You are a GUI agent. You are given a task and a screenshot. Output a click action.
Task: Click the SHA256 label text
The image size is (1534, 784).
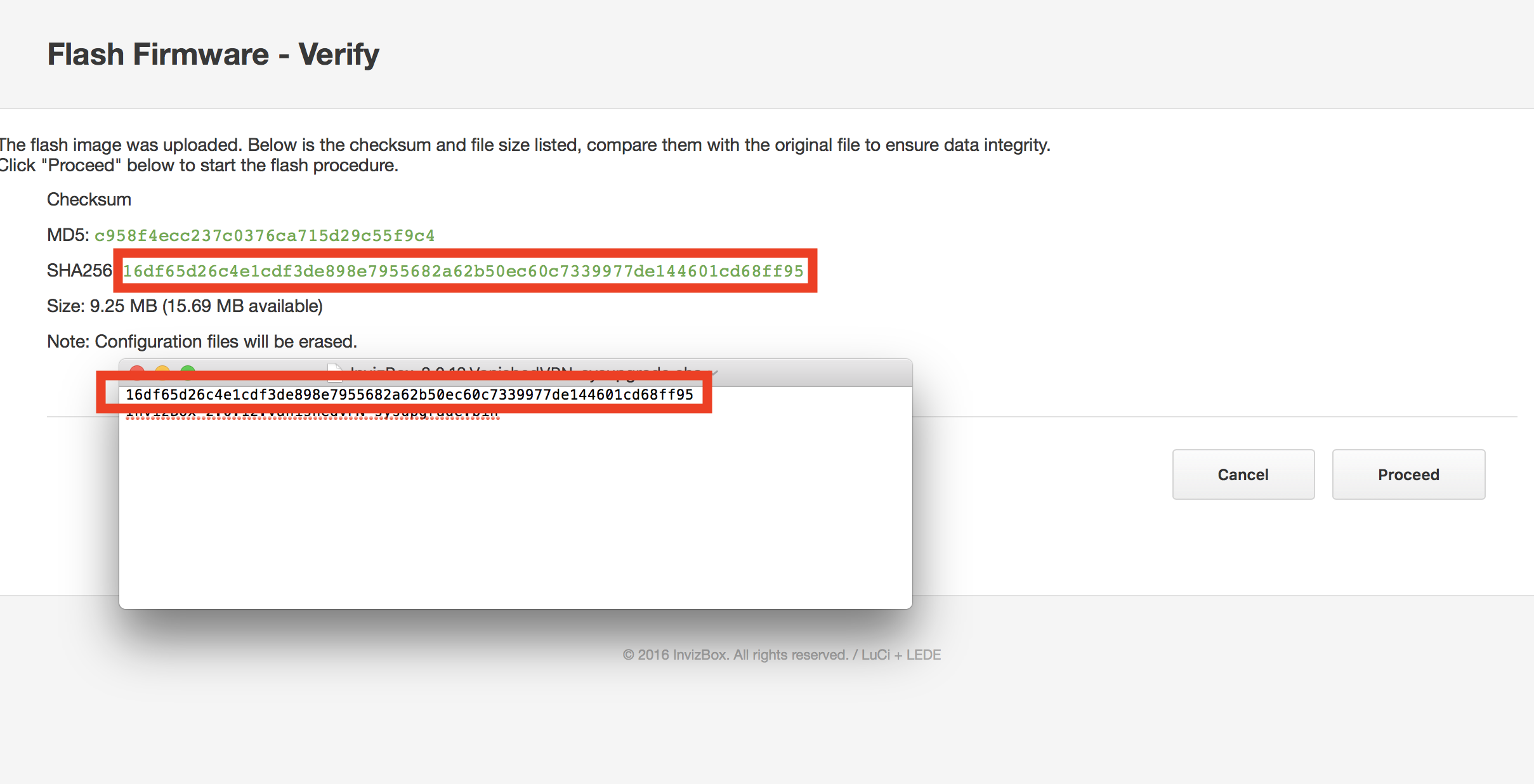79,271
